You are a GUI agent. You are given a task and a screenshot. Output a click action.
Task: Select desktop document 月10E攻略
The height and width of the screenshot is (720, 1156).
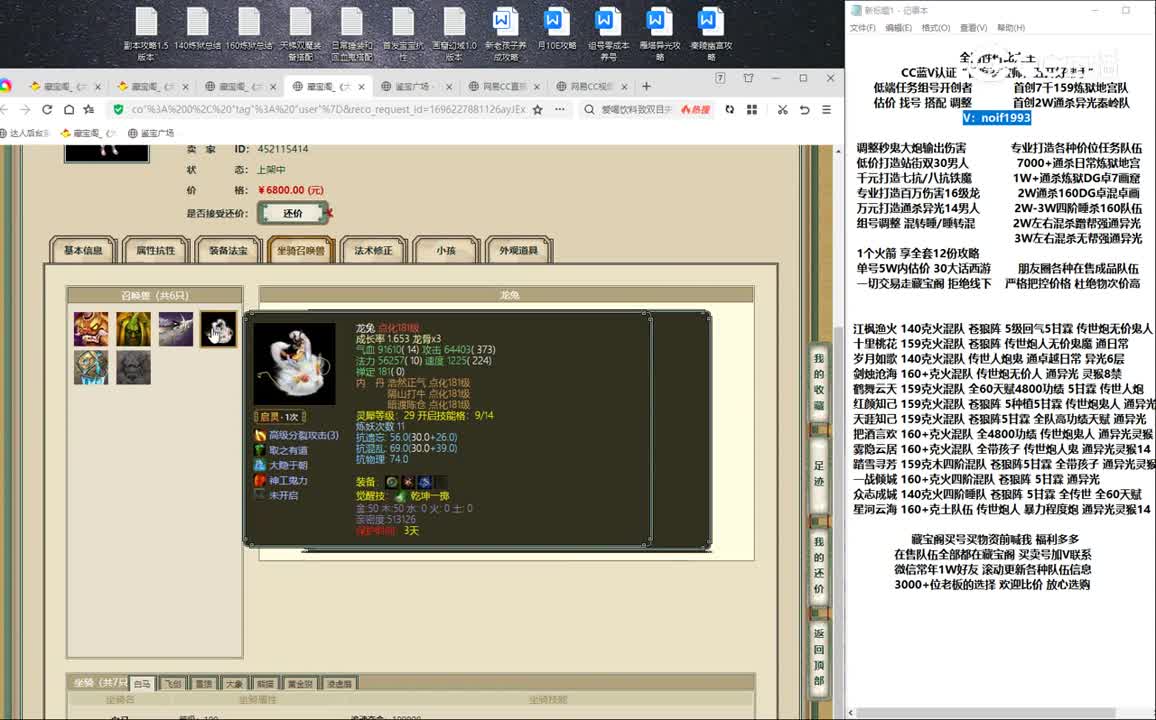(557, 29)
